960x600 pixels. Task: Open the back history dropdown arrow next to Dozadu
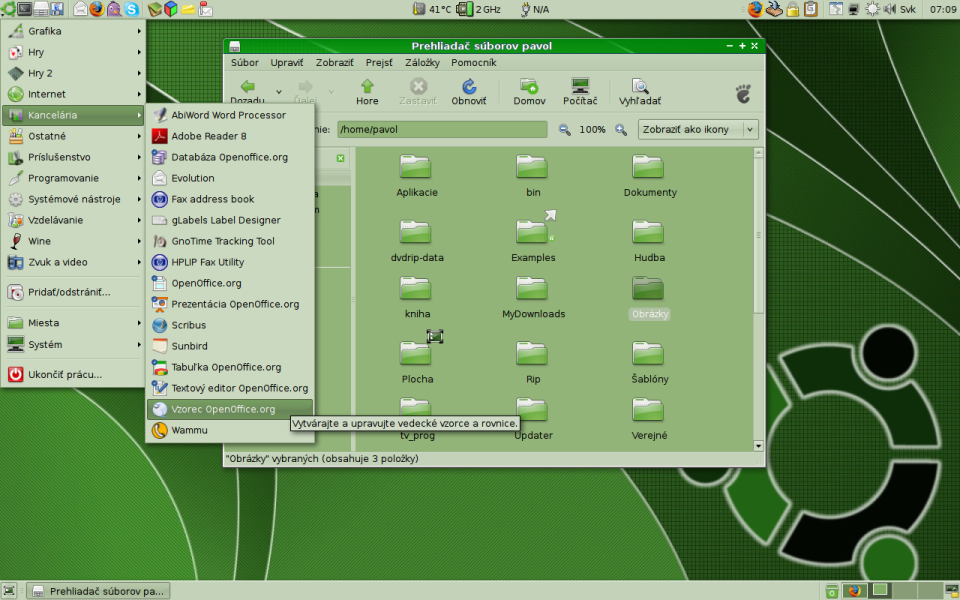279,91
